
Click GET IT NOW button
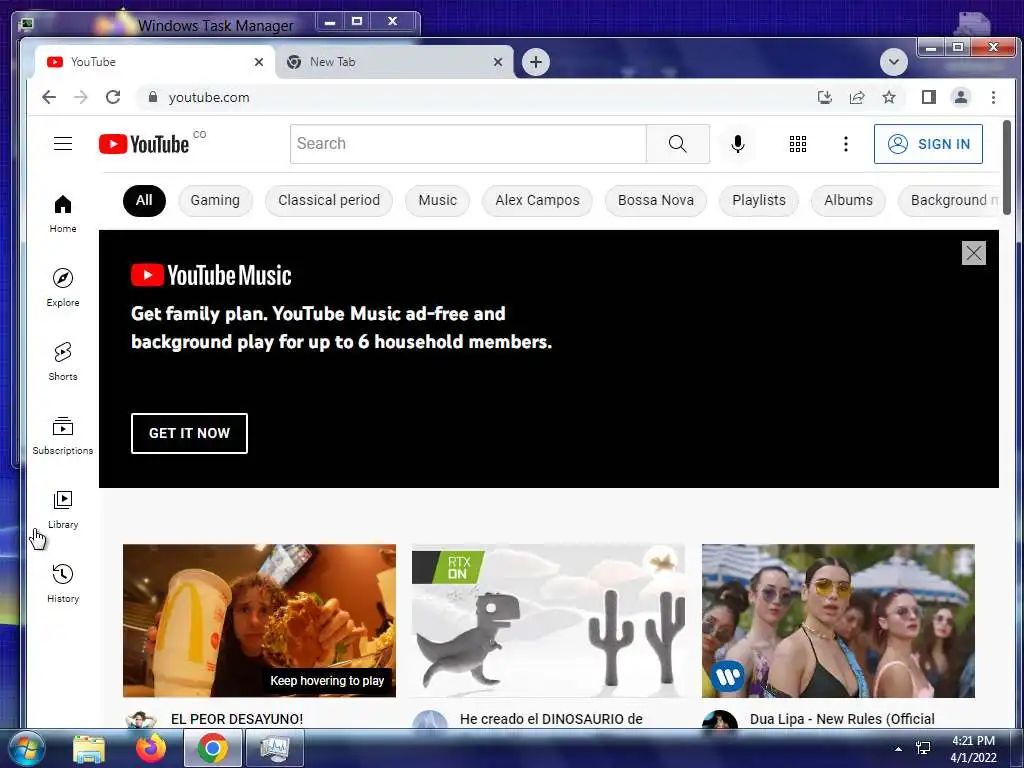(189, 433)
